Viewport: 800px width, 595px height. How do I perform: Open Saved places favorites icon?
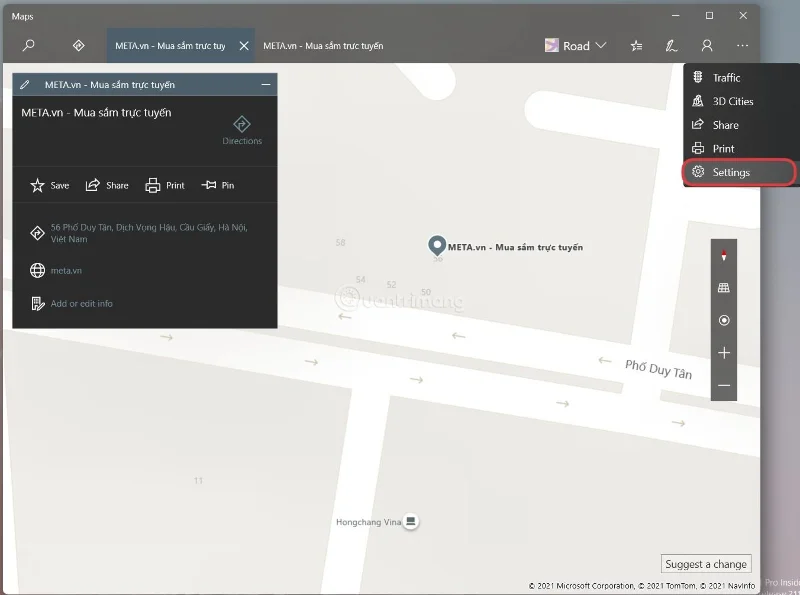[636, 46]
